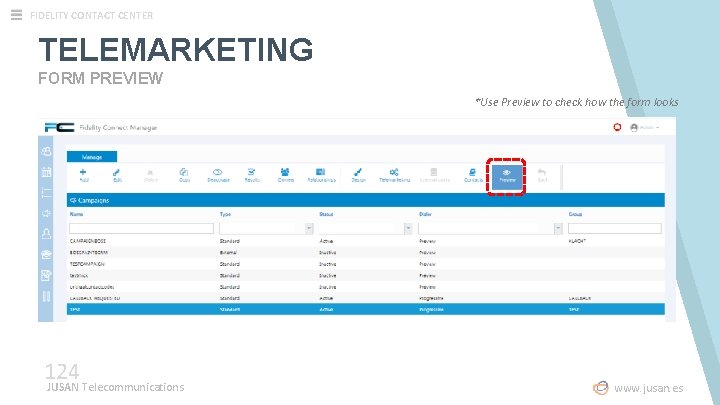The height and width of the screenshot is (405, 720).
Task: Click the FC logo in Fidelity Connect Manager
Action: pos(59,127)
